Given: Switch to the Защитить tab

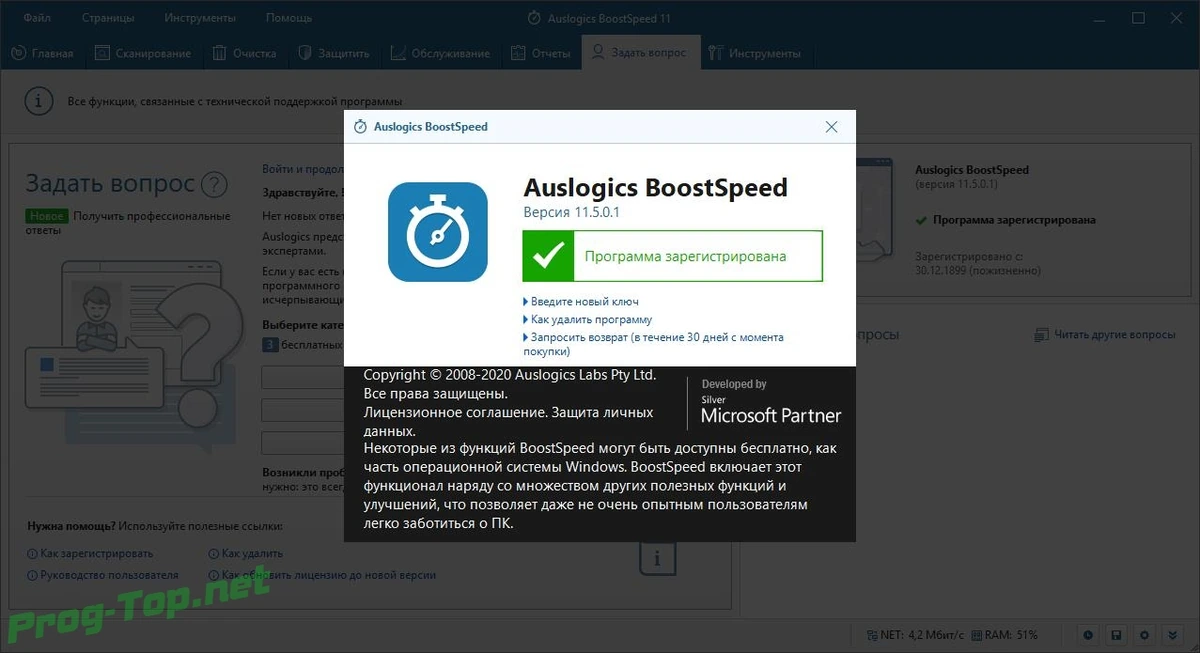Looking at the screenshot, I should (x=332, y=53).
